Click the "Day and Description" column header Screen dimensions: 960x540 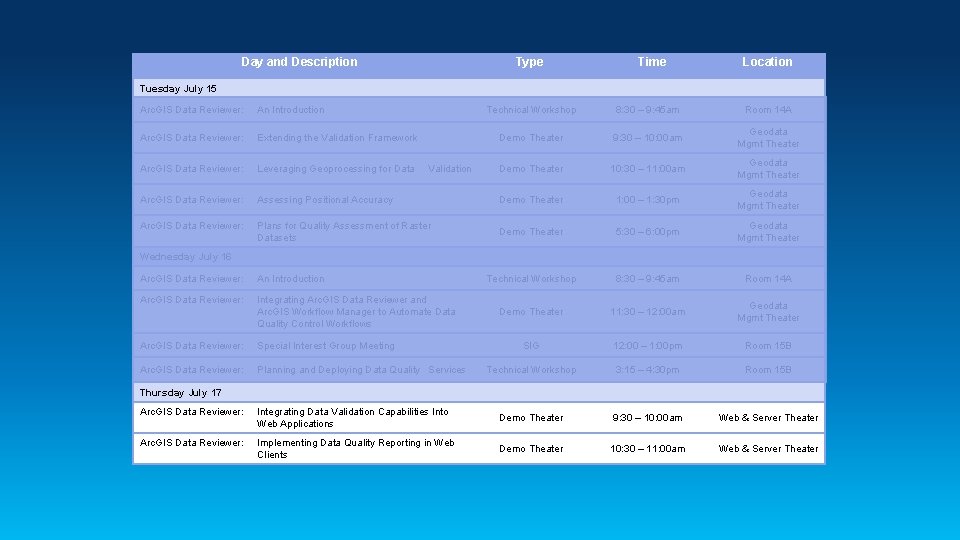[299, 62]
